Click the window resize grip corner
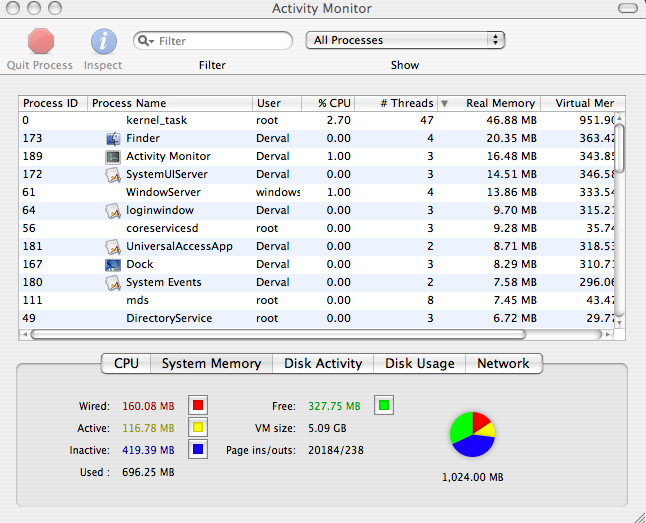This screenshot has height=523, width=646. (640, 517)
